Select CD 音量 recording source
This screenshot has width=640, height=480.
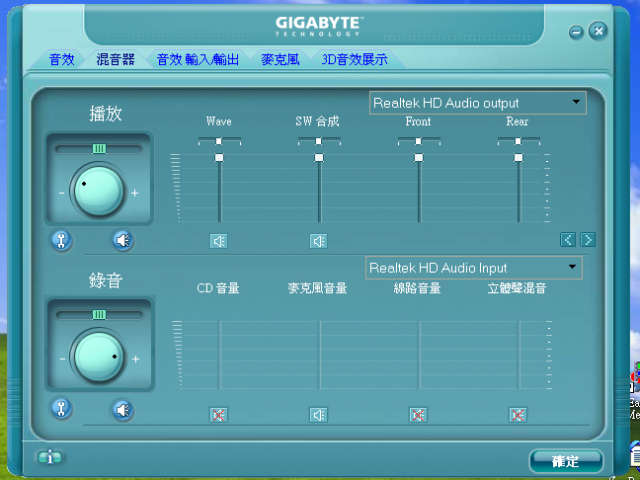click(x=219, y=415)
